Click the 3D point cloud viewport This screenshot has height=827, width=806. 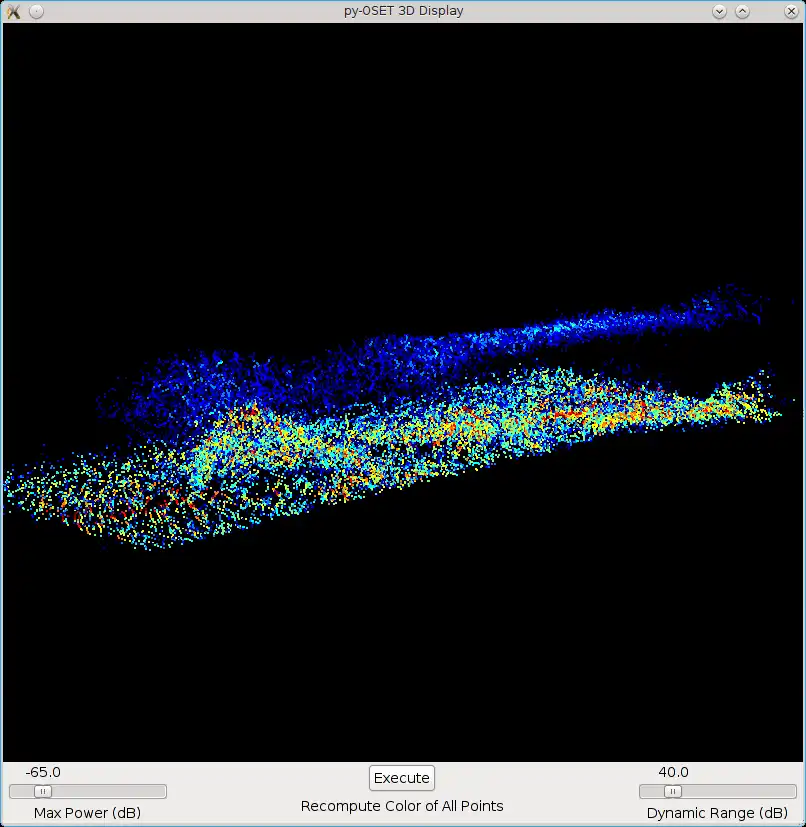point(403,392)
